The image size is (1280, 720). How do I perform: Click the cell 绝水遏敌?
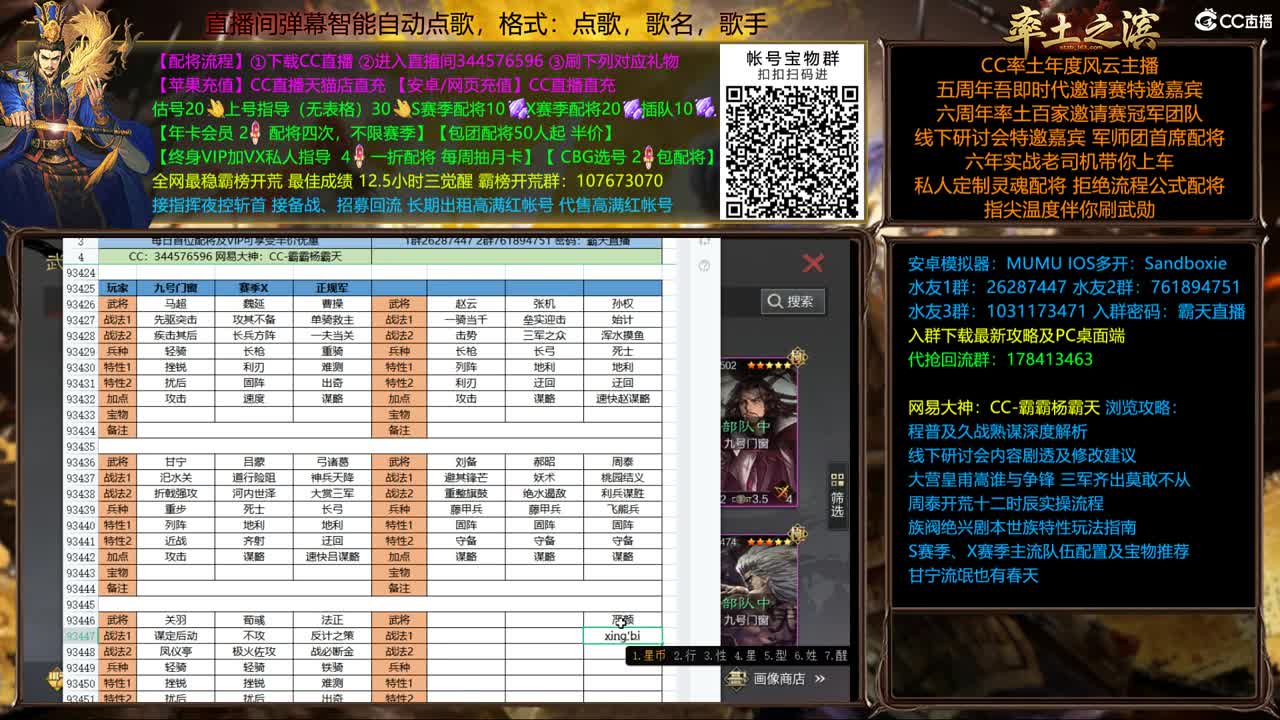tap(544, 493)
